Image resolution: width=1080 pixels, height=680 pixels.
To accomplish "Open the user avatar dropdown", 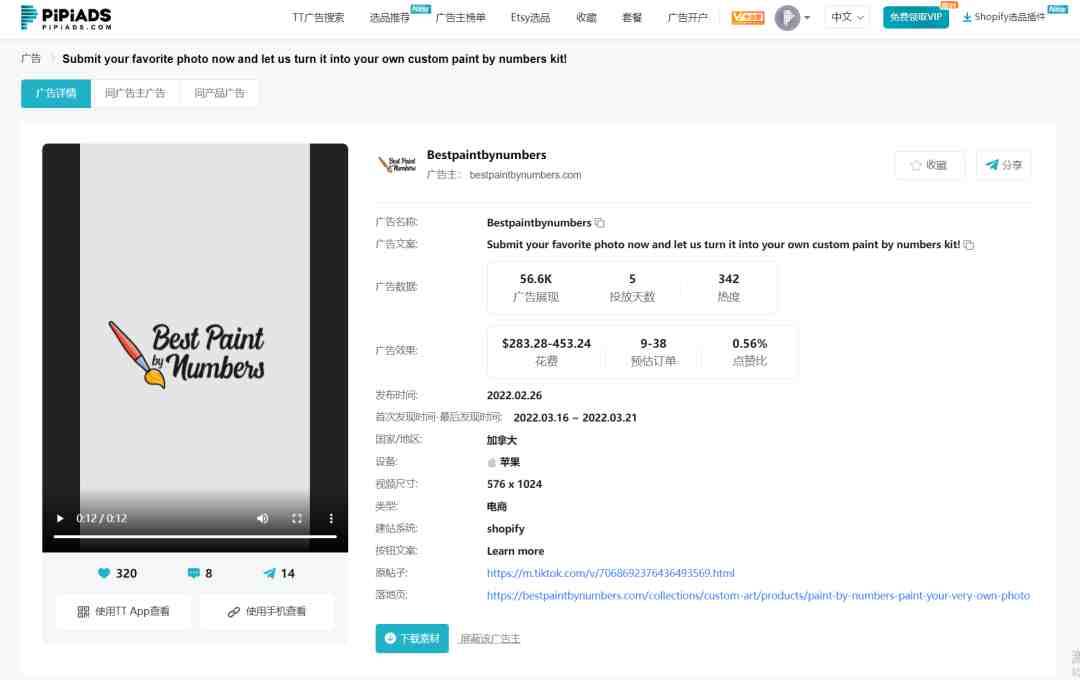I will click(792, 18).
